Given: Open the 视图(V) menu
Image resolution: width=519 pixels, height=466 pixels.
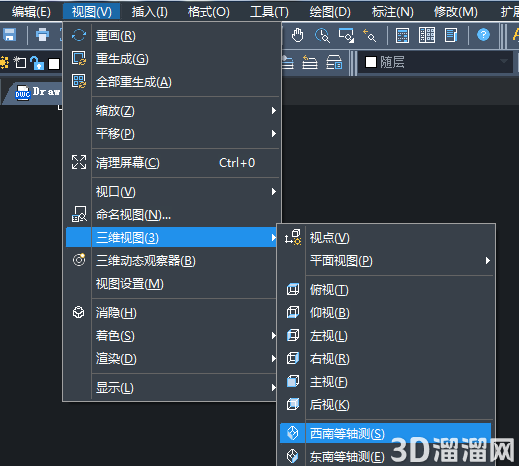Looking at the screenshot, I should click(x=92, y=12).
